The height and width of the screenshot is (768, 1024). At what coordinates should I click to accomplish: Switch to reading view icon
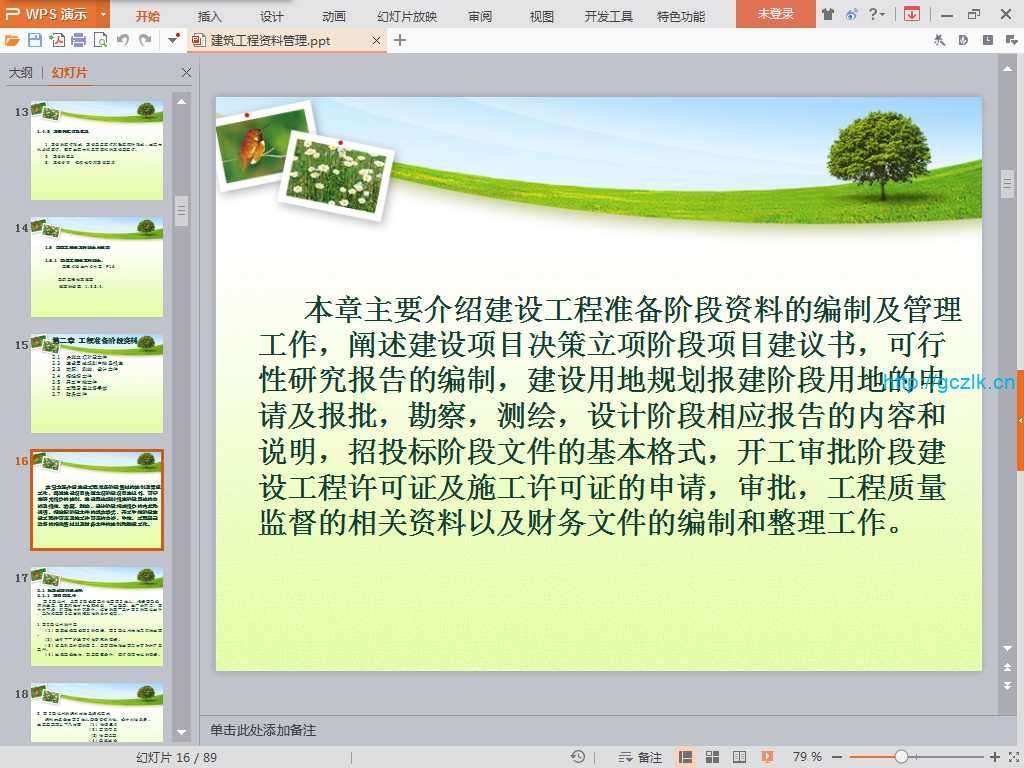739,757
